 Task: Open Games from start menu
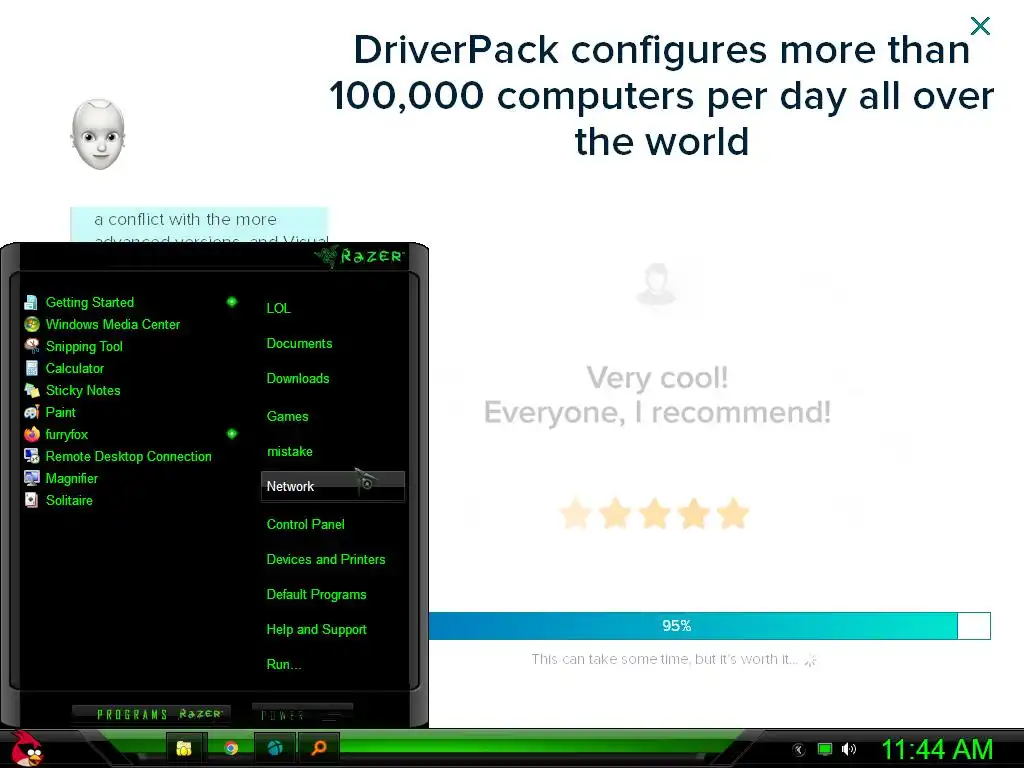[x=287, y=417]
